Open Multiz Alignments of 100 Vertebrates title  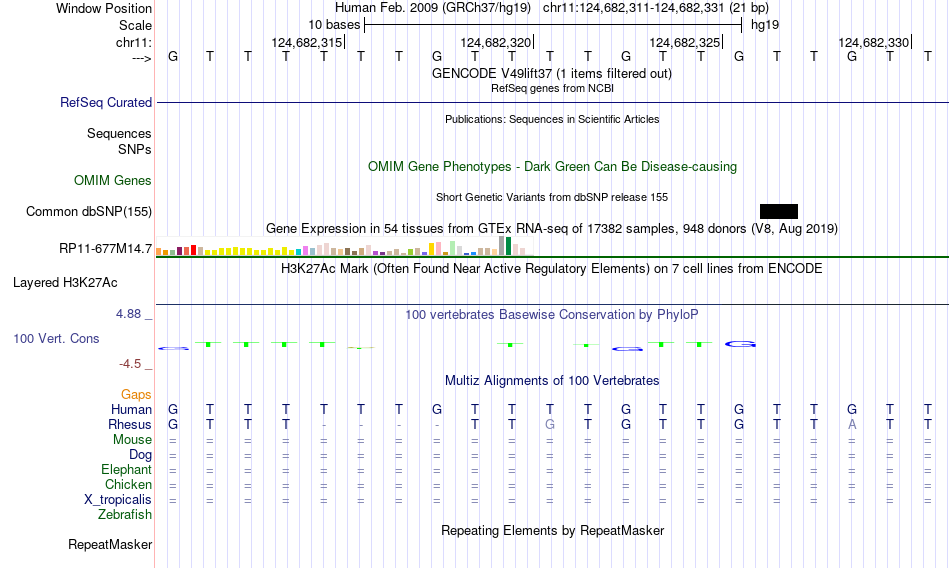[552, 381]
